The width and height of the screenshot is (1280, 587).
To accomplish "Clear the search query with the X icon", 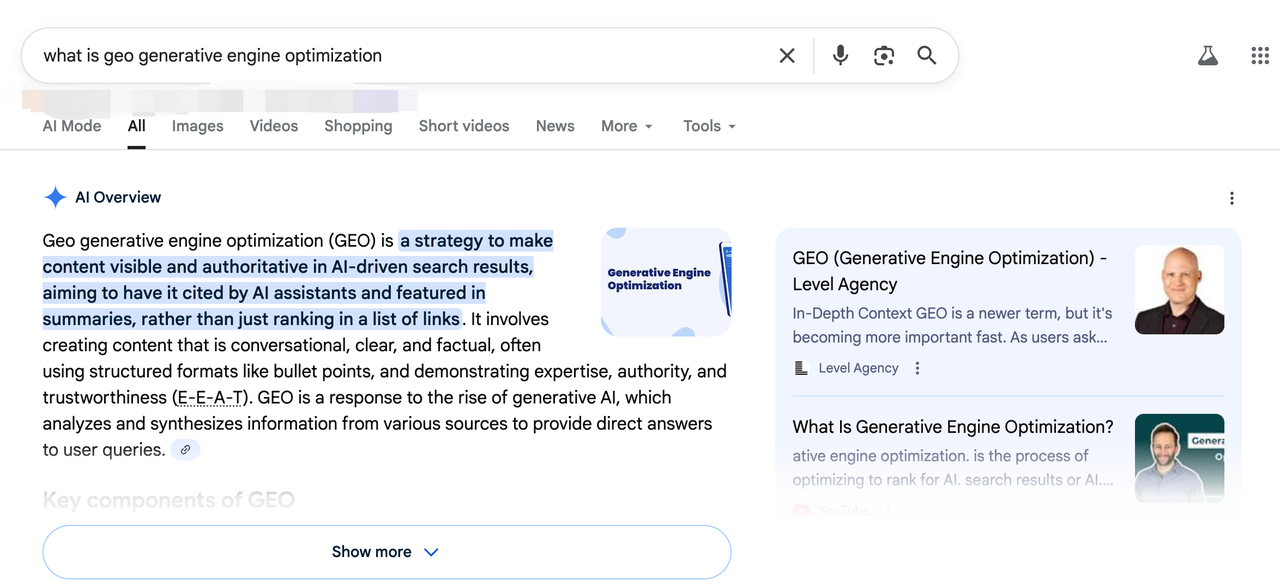I will (786, 55).
